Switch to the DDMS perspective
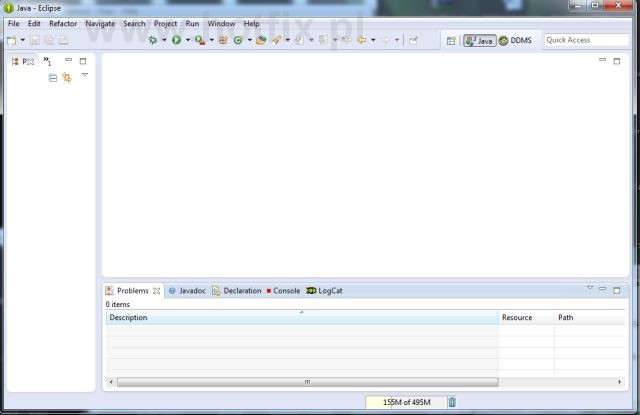This screenshot has width=640, height=415. pyautogui.click(x=516, y=41)
